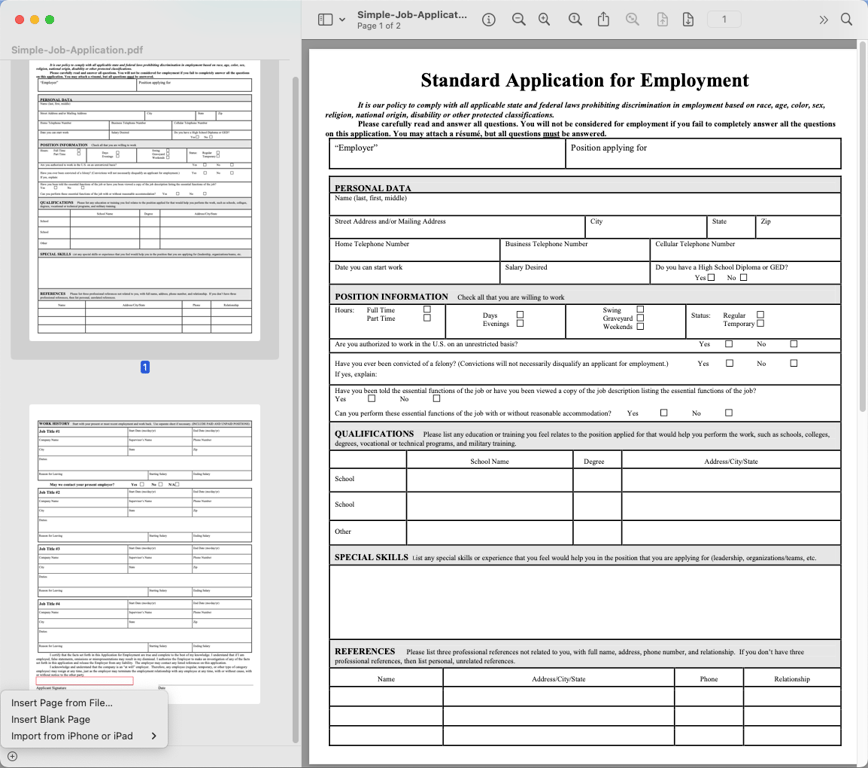Close the Preview window with red button
Screen dimensions: 868x768
click(x=19, y=19)
